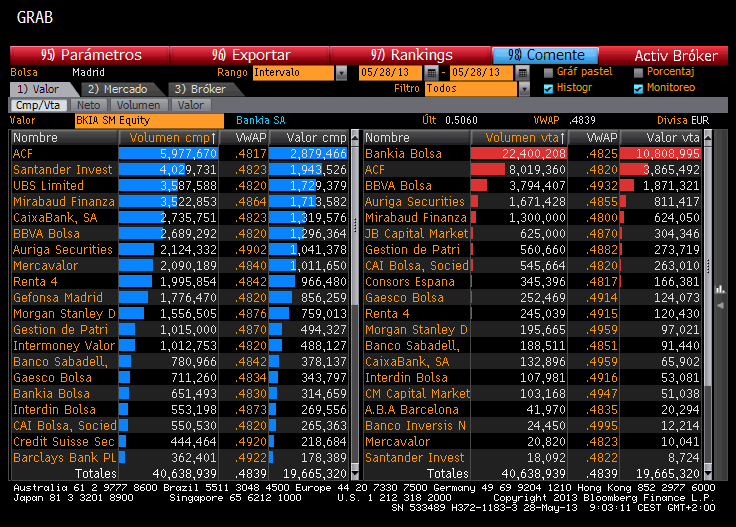Click 96) Exportar button

click(250, 55)
